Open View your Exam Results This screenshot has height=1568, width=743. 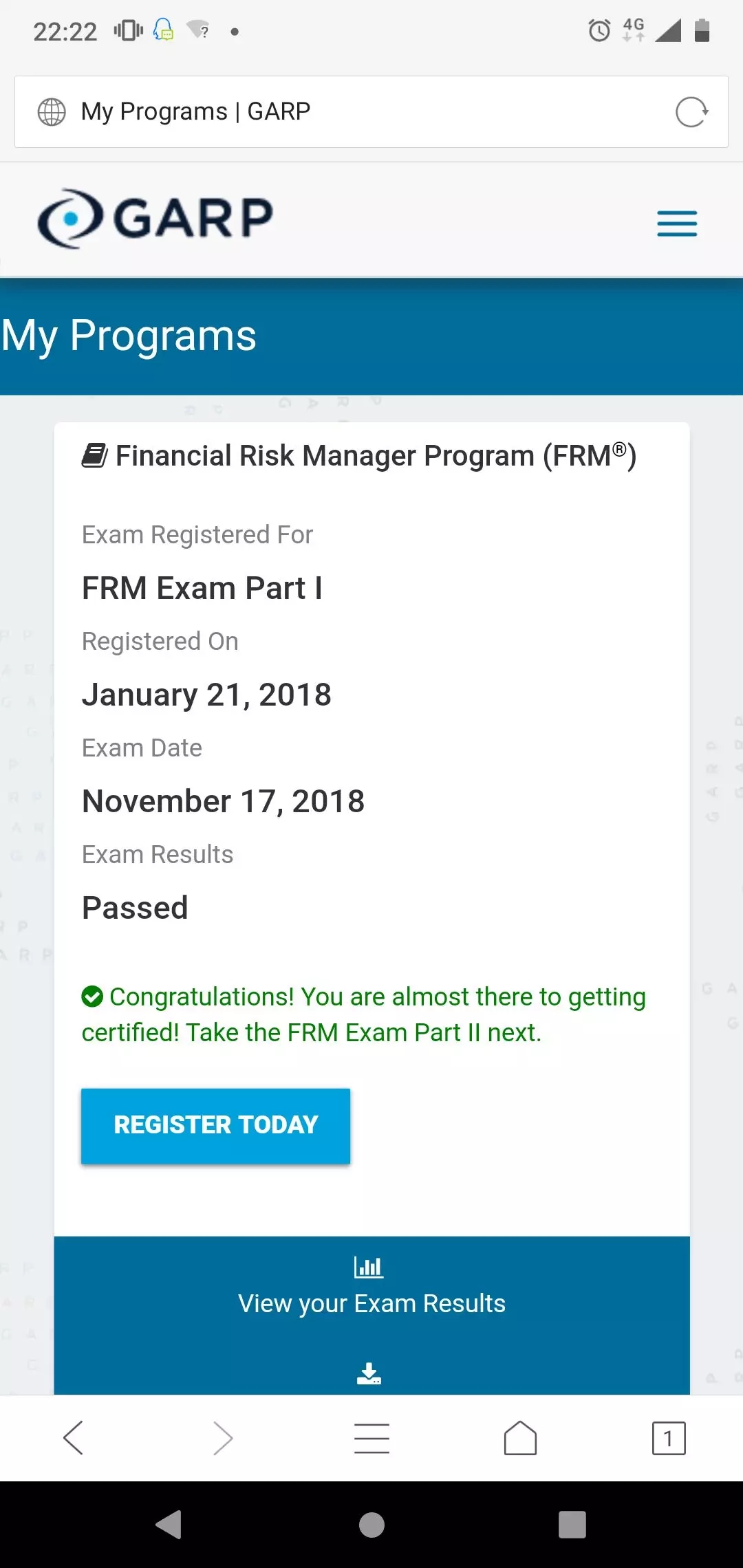click(x=371, y=1302)
